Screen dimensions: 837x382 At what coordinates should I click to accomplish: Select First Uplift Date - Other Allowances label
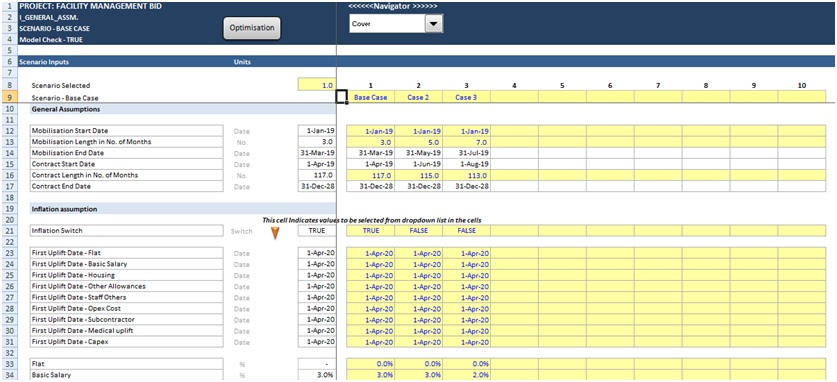127,286
